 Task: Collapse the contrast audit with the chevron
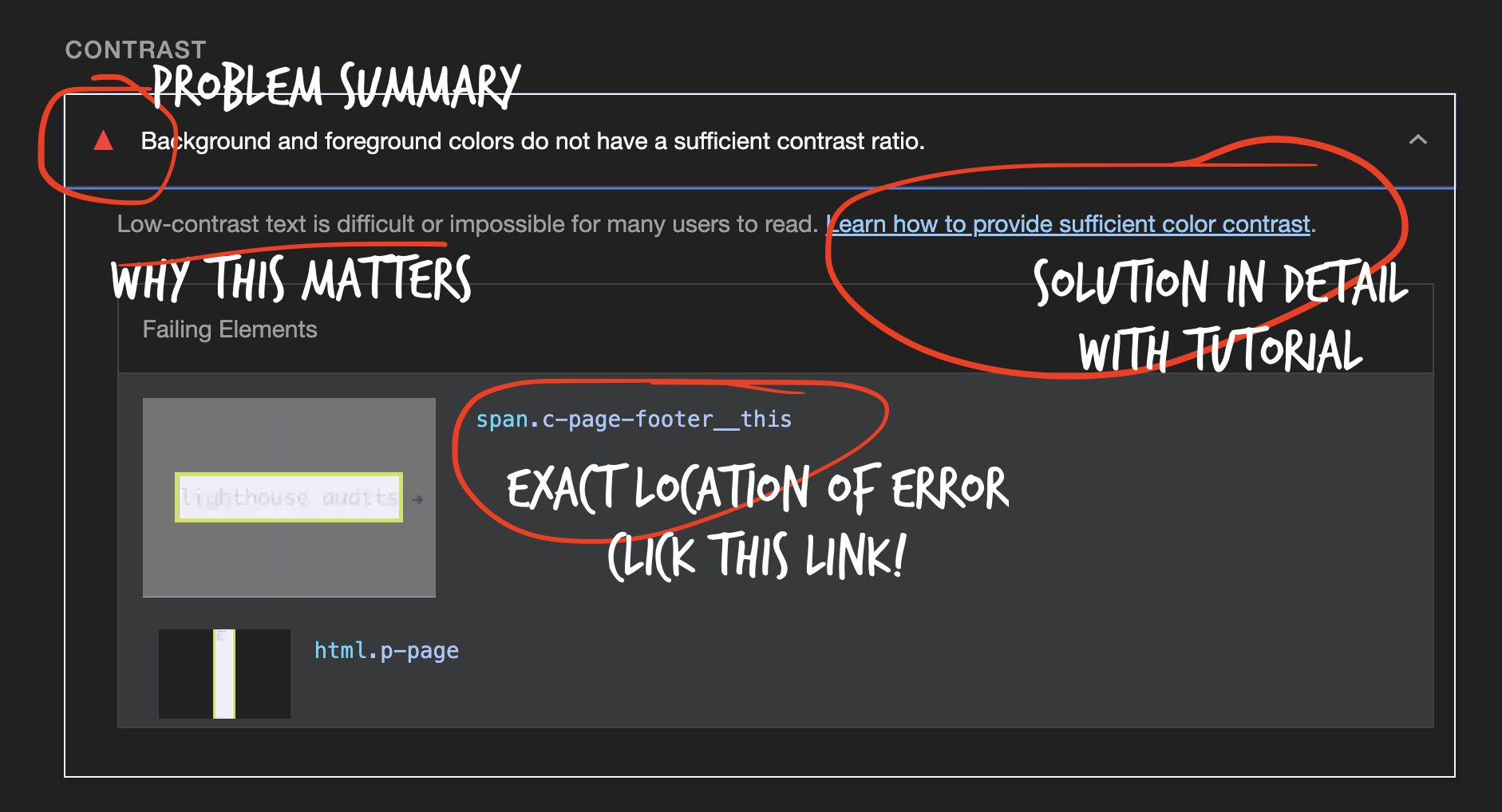click(1417, 140)
